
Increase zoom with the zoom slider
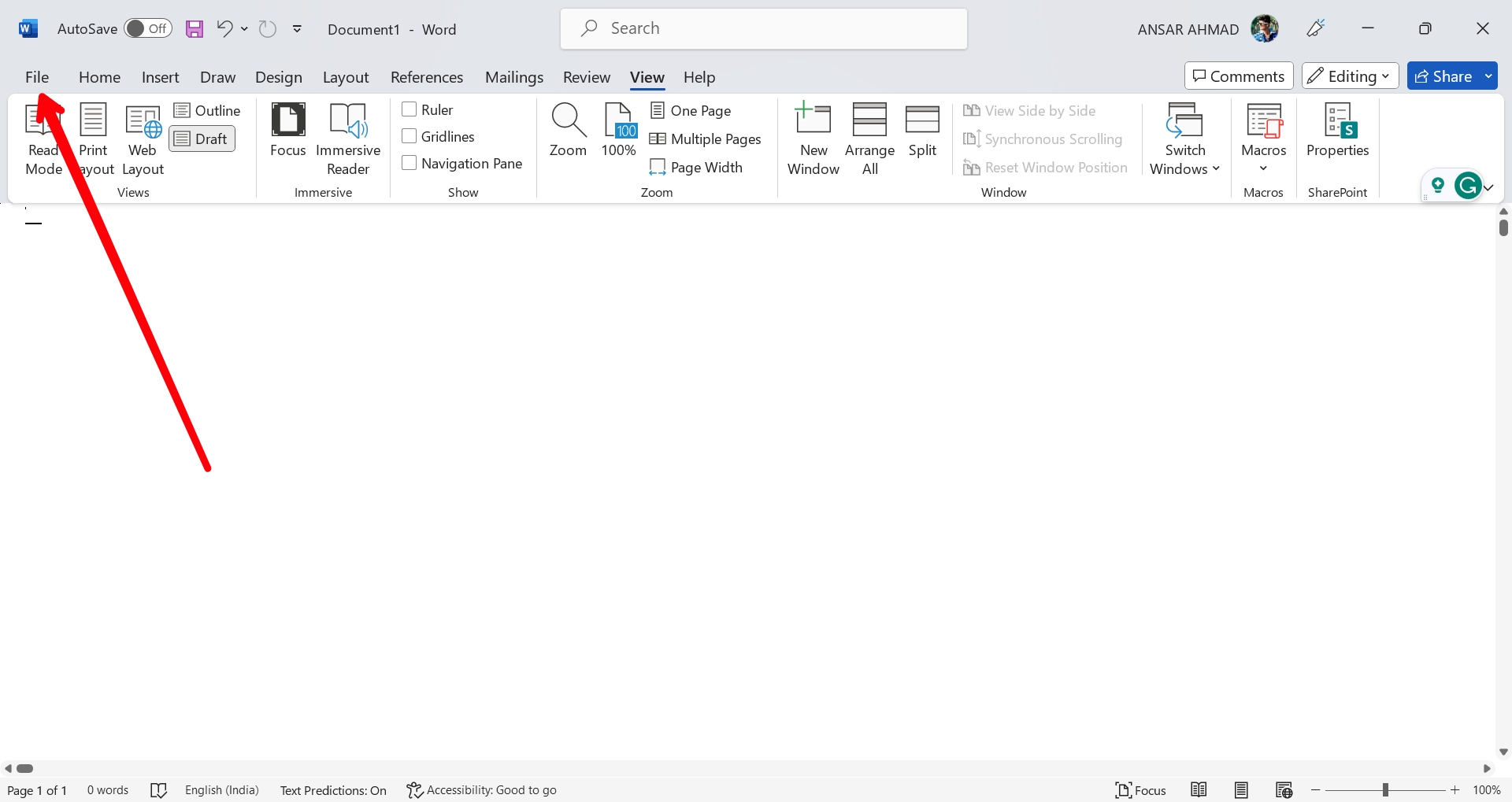click(x=1455, y=790)
